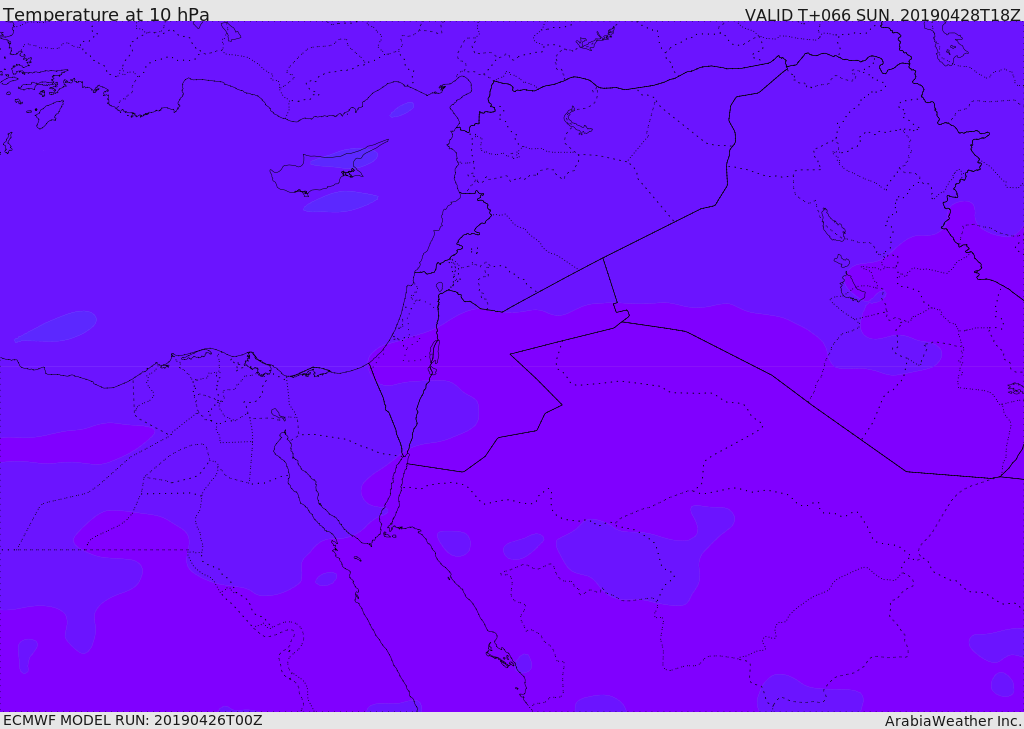Click the 'Temperature at 10 hPa' title

click(106, 14)
